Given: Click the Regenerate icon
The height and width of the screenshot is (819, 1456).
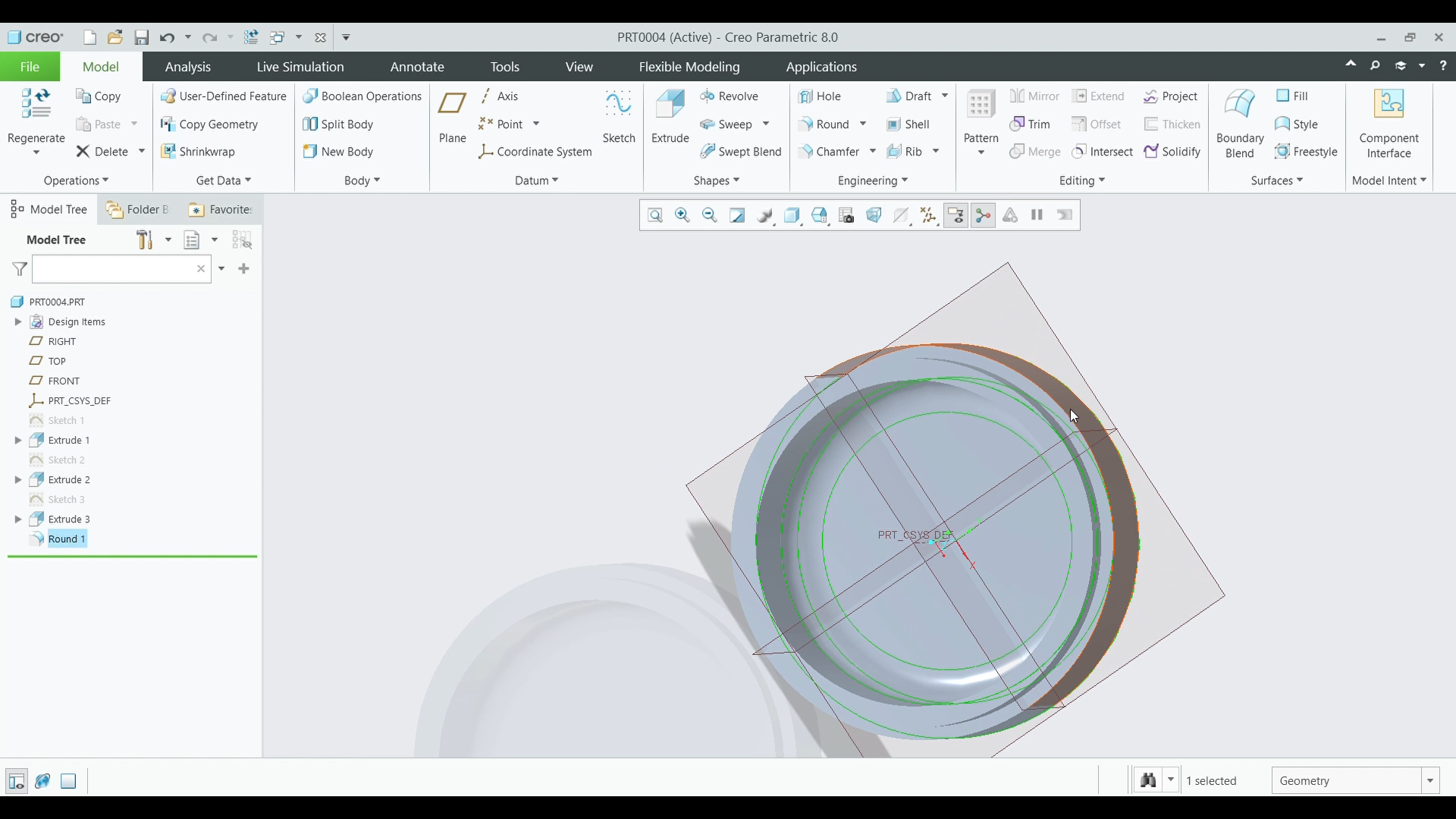Looking at the screenshot, I should pyautogui.click(x=36, y=104).
